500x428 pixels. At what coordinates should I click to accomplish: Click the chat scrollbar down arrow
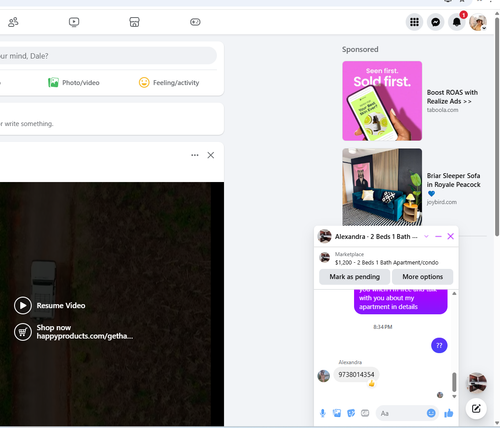tap(454, 396)
